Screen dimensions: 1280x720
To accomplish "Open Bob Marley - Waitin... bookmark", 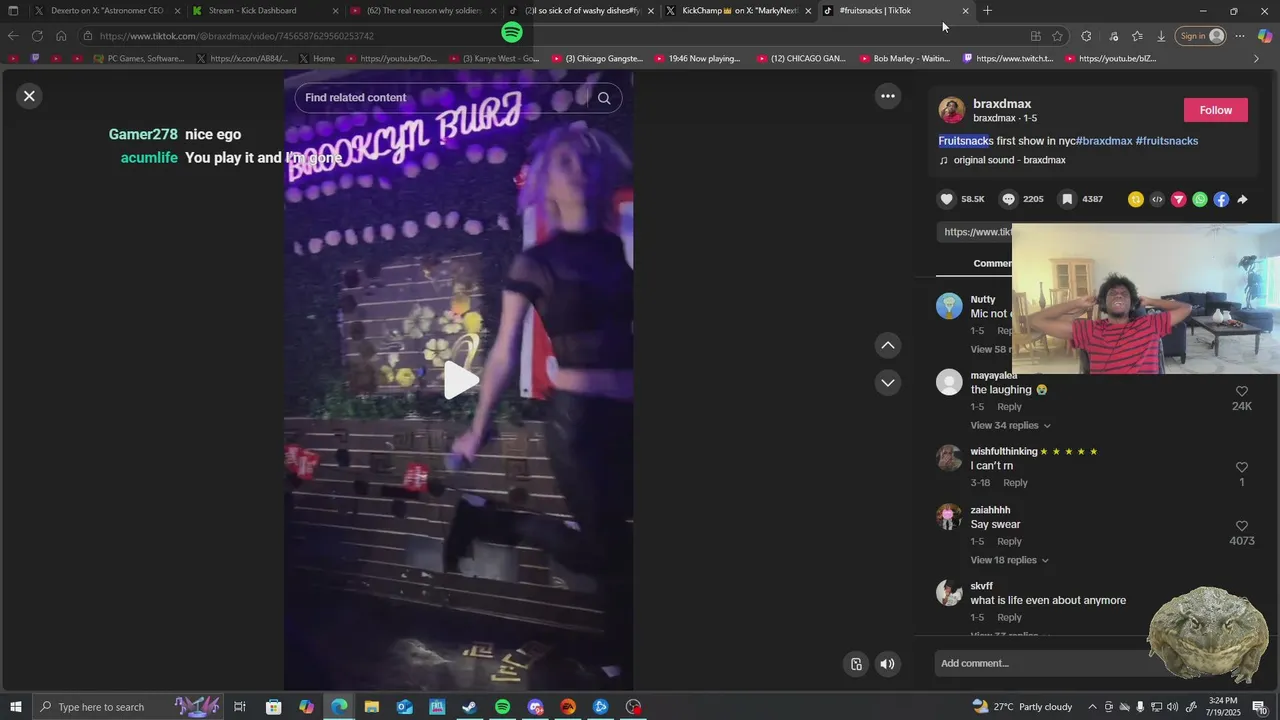I will 904,58.
